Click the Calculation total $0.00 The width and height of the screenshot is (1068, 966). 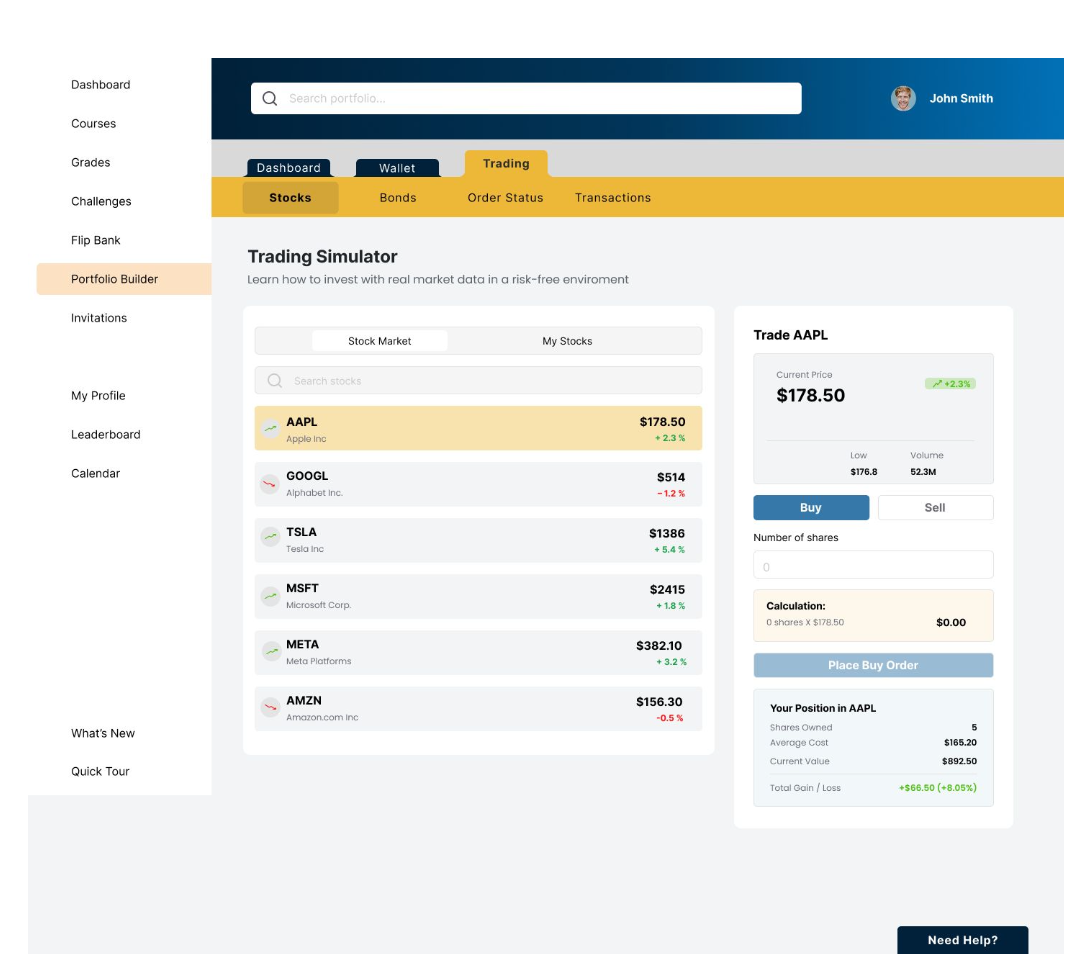(x=951, y=623)
